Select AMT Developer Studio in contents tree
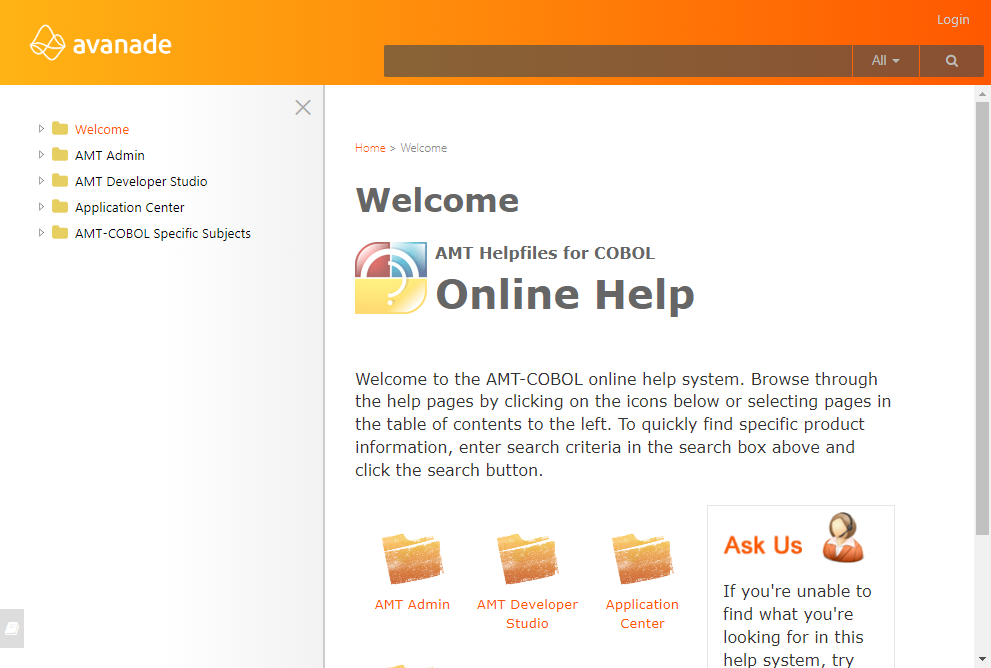Image resolution: width=991 pixels, height=668 pixels. 141,181
